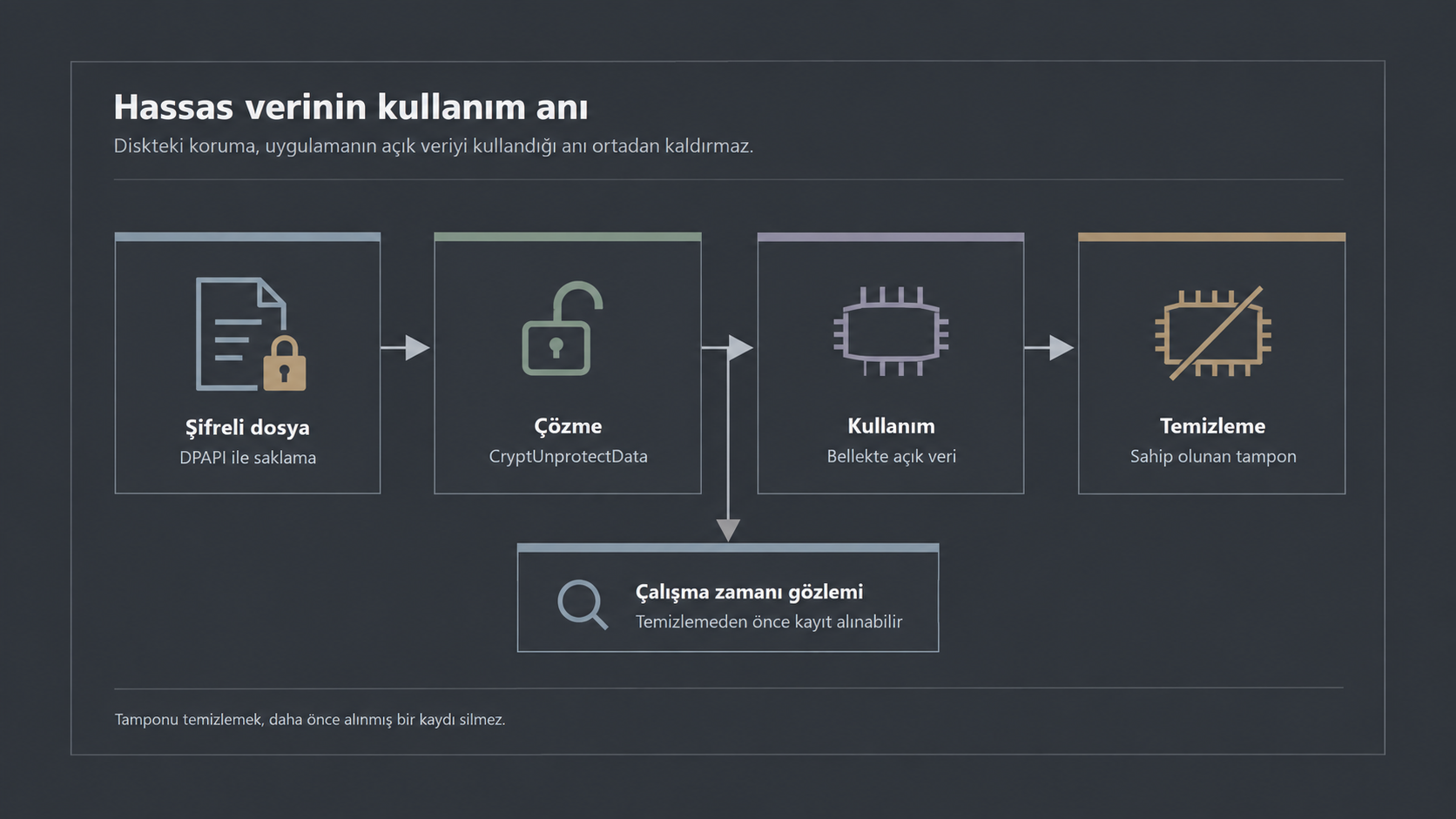This screenshot has height=819, width=1456.
Task: Click the Kullanım heading
Action: coord(891,426)
